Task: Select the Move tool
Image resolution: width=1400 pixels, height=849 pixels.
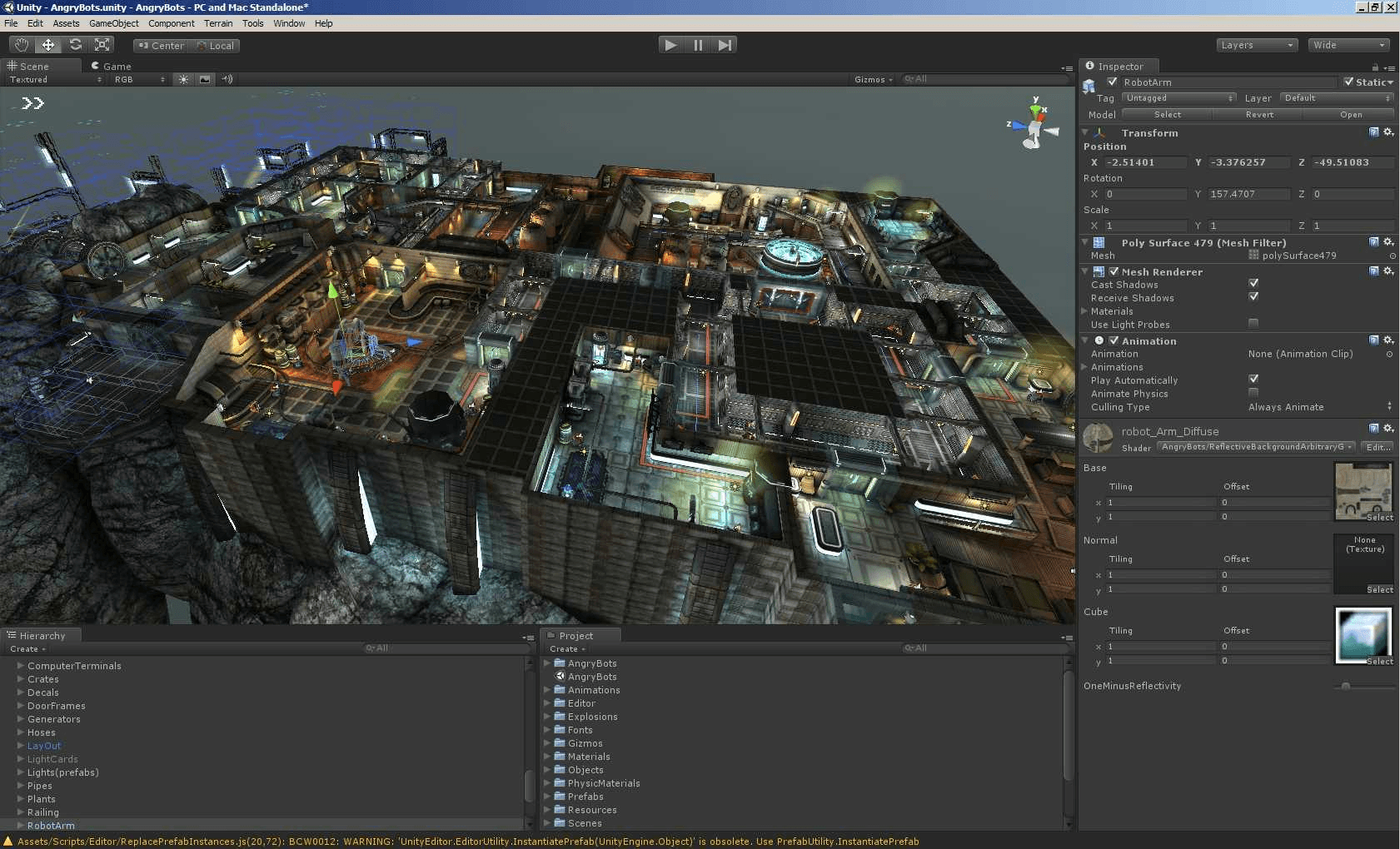Action: (47, 45)
